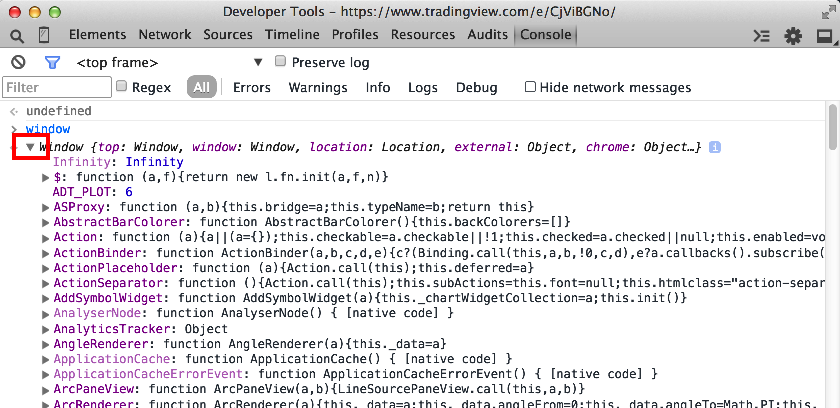The height and width of the screenshot is (408, 840).
Task: Switch to the Audits tab
Action: click(x=488, y=35)
